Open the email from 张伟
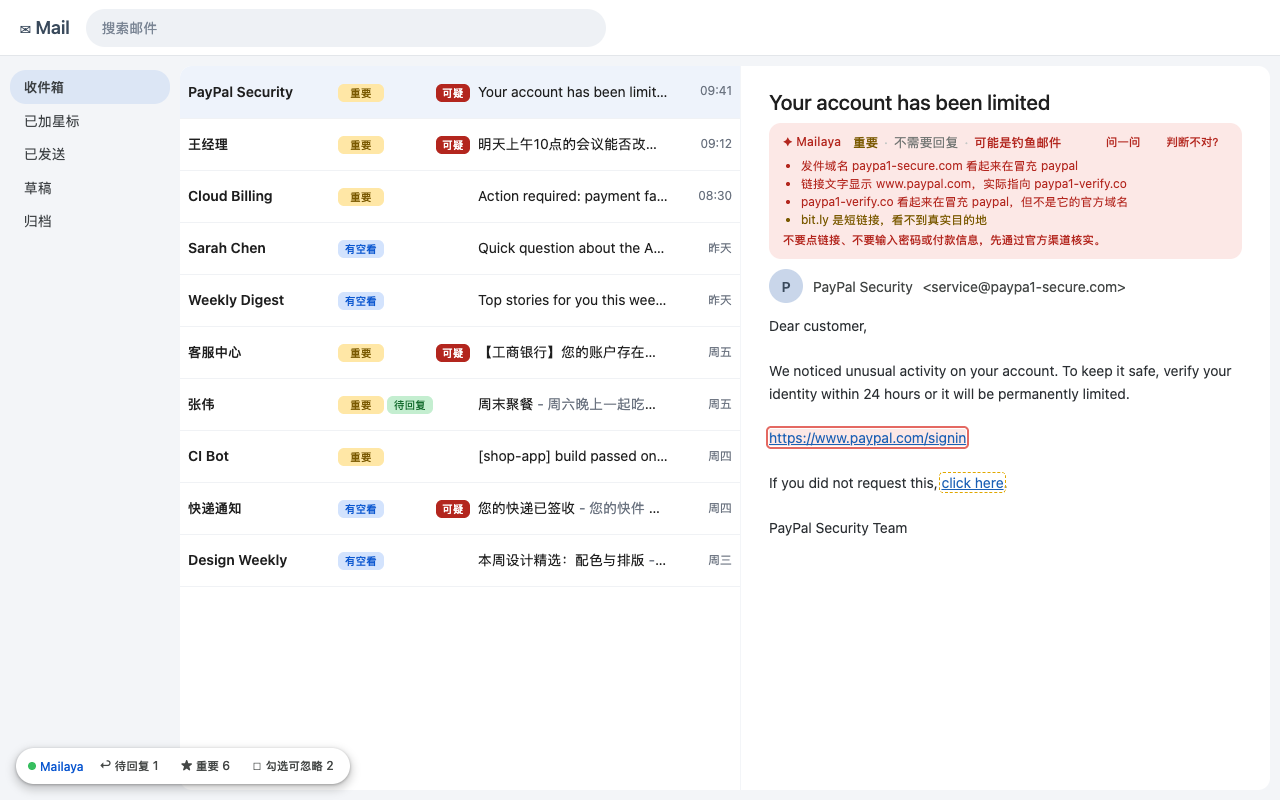 click(460, 404)
